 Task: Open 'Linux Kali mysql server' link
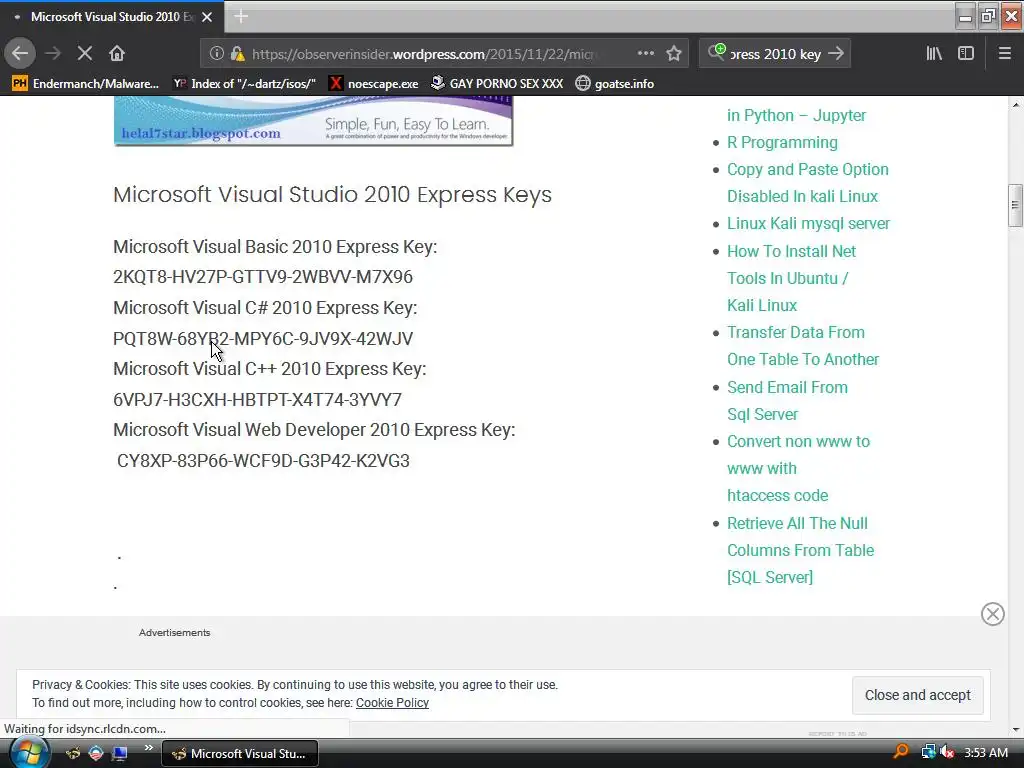pyautogui.click(x=808, y=223)
